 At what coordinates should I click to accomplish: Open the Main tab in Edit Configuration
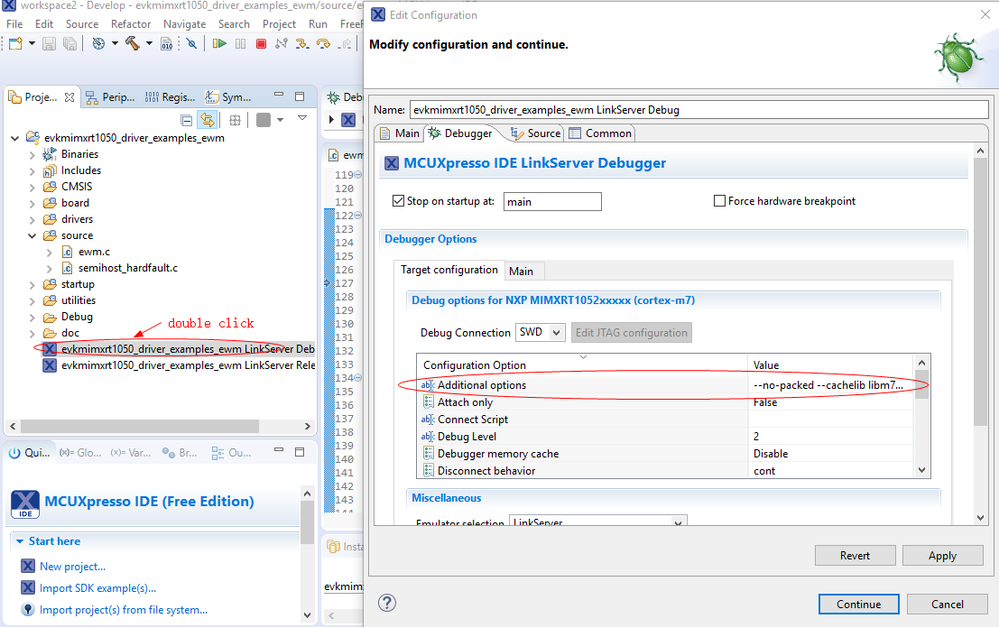pos(399,133)
